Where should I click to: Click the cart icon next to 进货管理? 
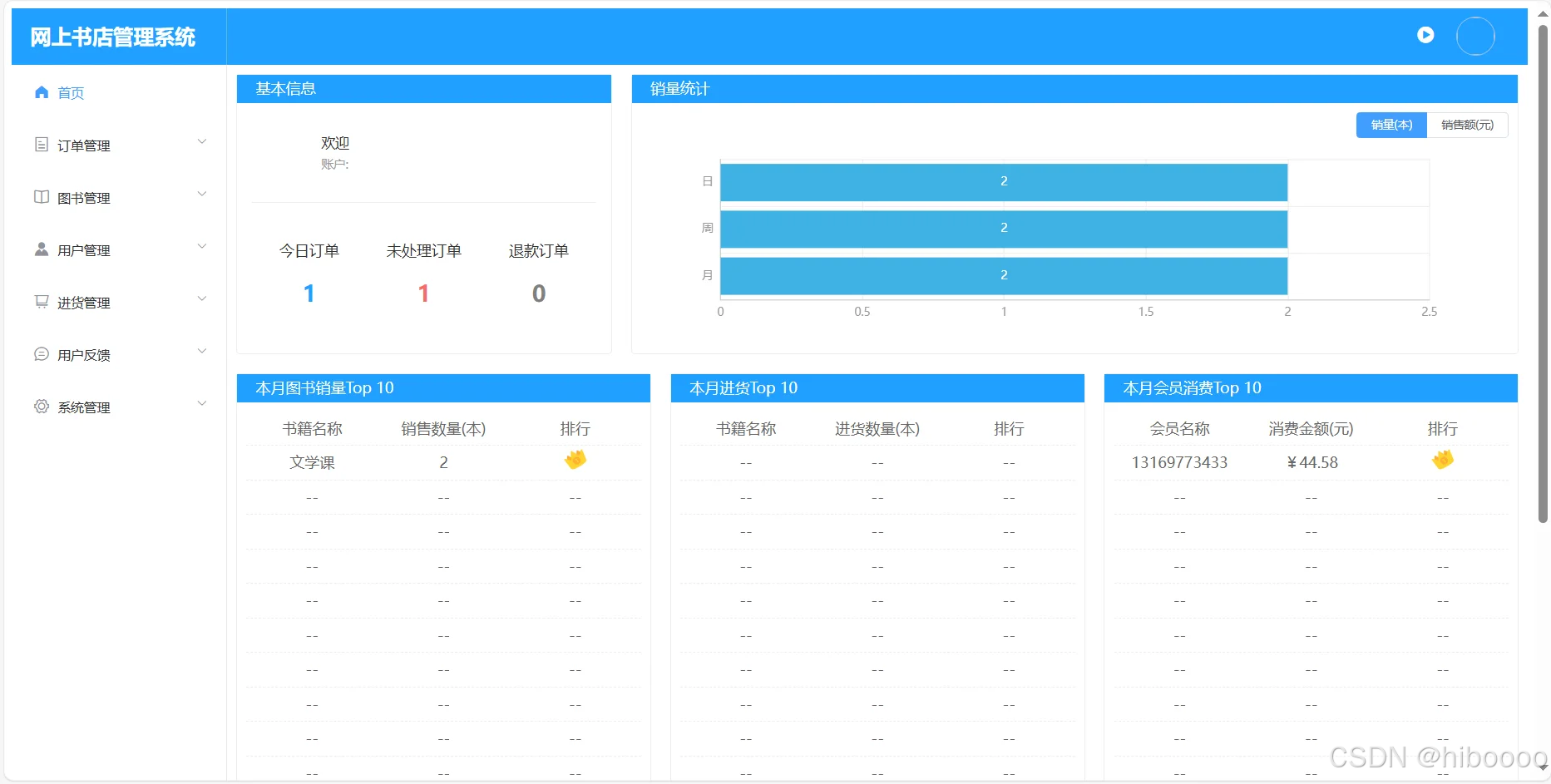42,301
